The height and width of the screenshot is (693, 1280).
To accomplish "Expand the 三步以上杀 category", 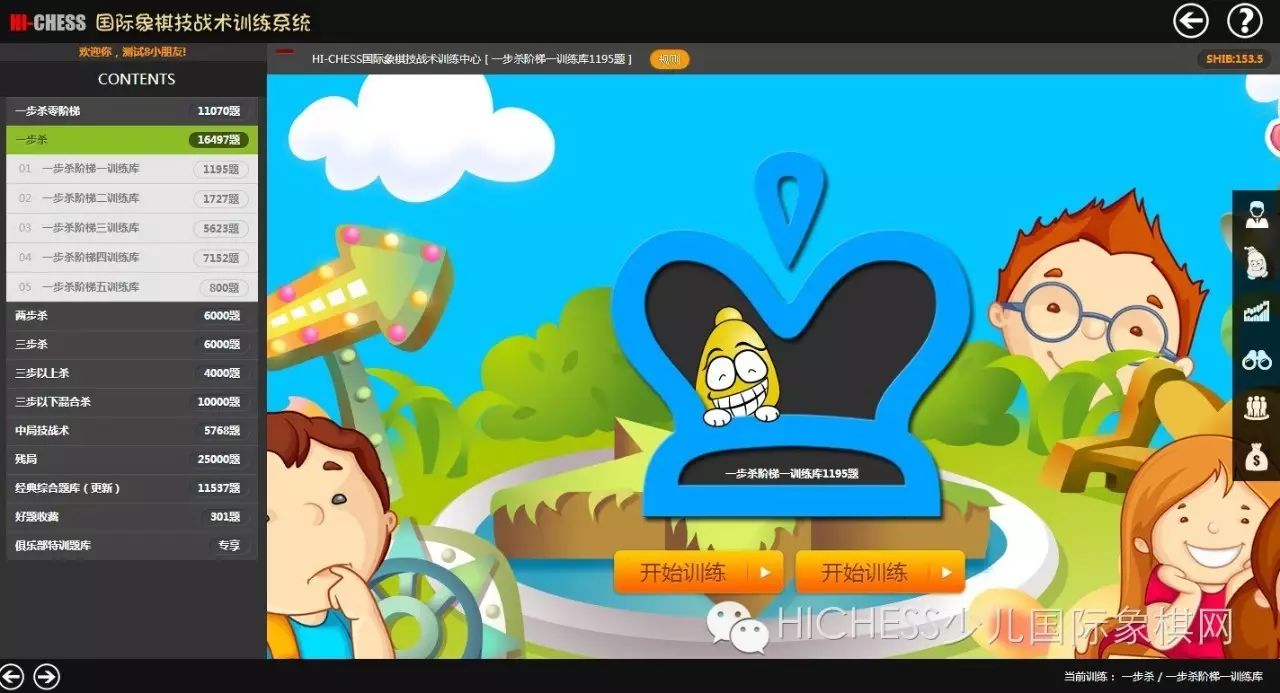I will point(132,373).
